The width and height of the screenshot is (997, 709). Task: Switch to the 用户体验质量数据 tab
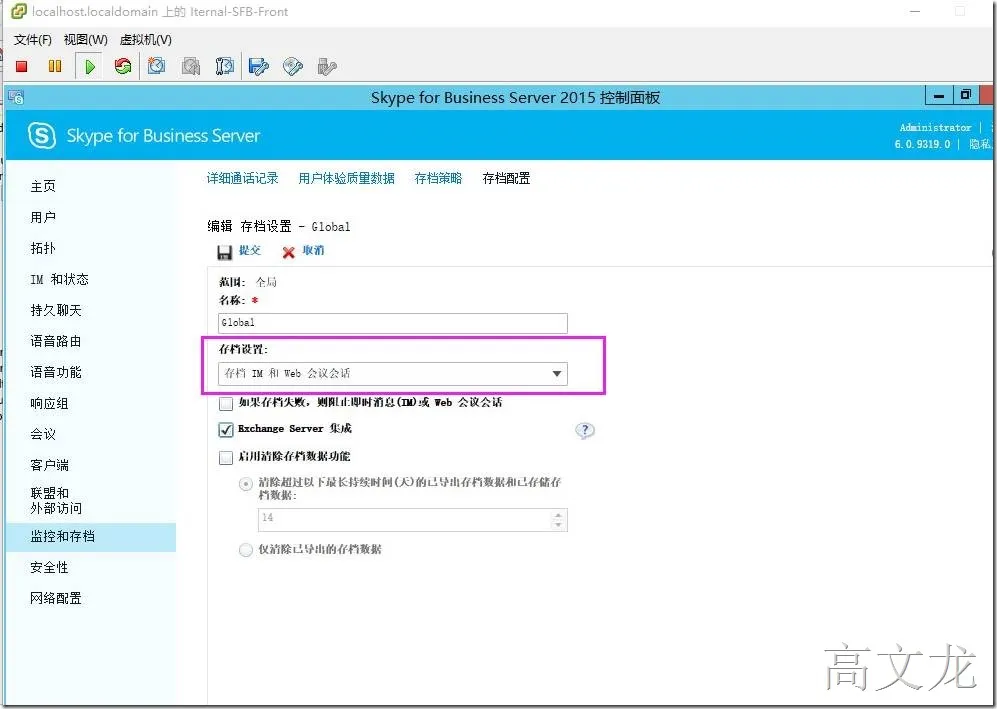[347, 178]
